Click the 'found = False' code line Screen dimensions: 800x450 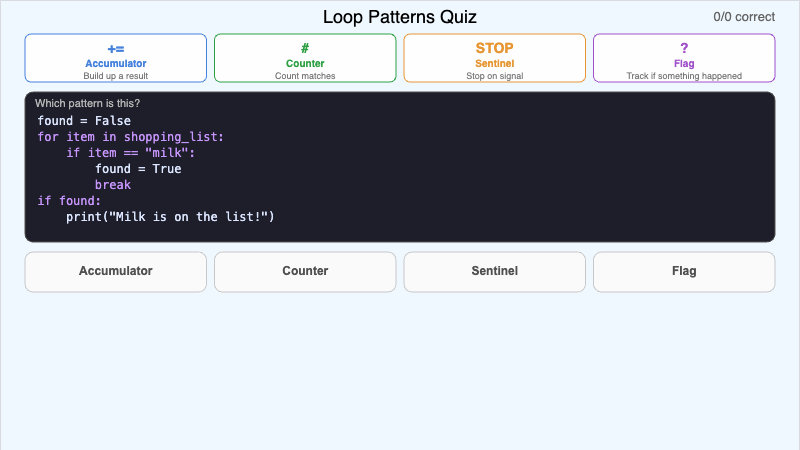tap(84, 121)
